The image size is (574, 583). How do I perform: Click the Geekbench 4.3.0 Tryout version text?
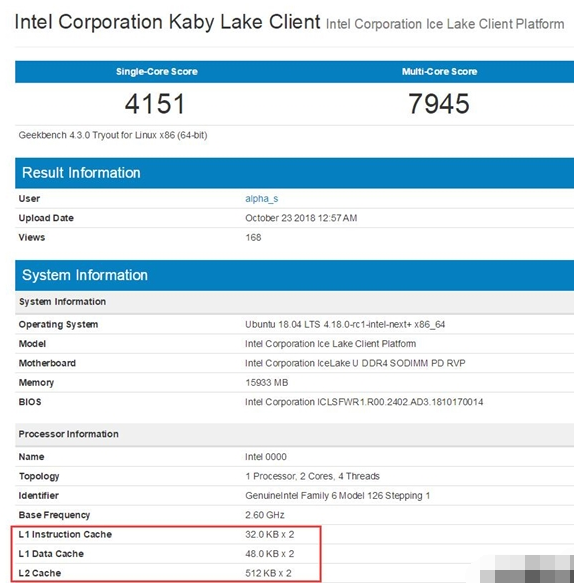point(113,135)
